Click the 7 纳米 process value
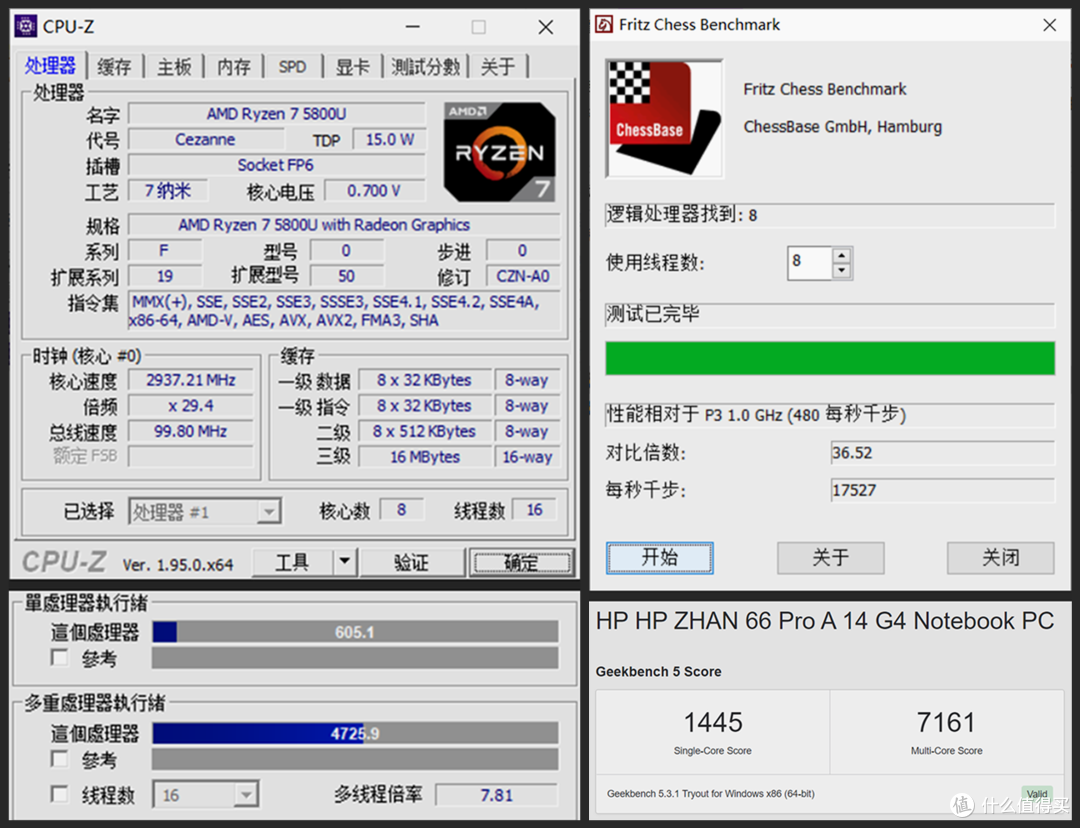Screen dimensions: 1080x828 [x=167, y=191]
